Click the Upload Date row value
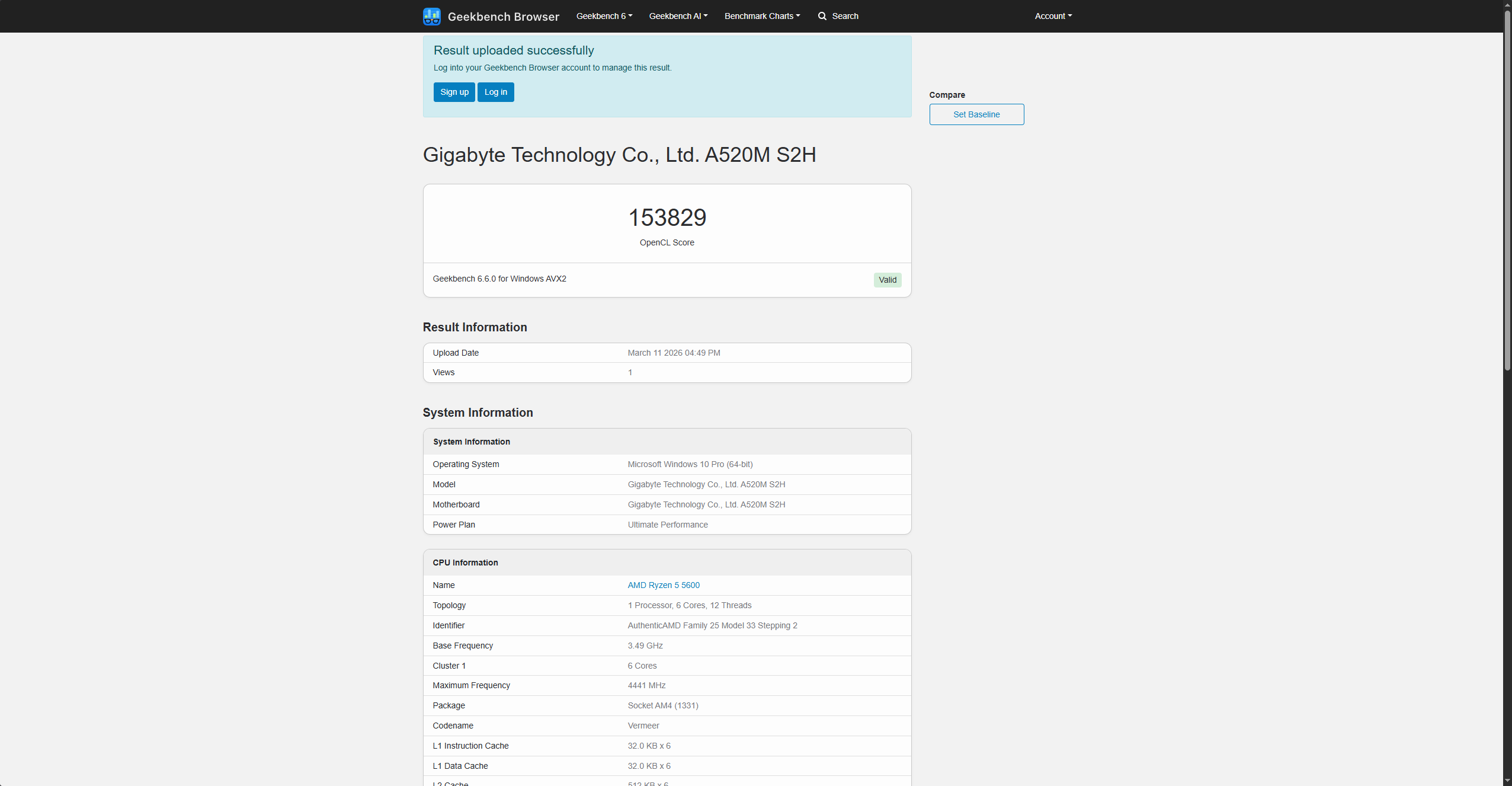This screenshot has width=1512, height=786. pos(673,352)
